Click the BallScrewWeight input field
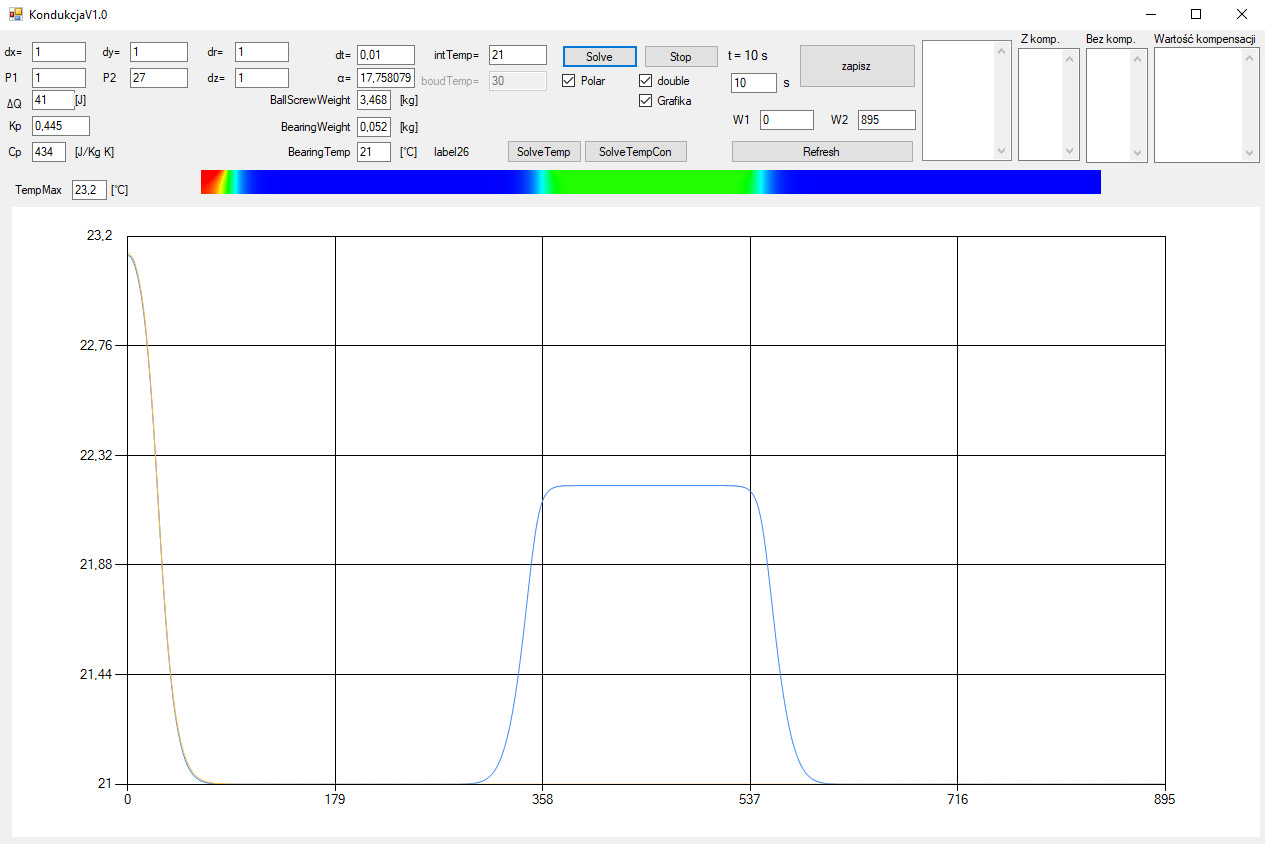This screenshot has height=844, width=1265. pos(374,100)
